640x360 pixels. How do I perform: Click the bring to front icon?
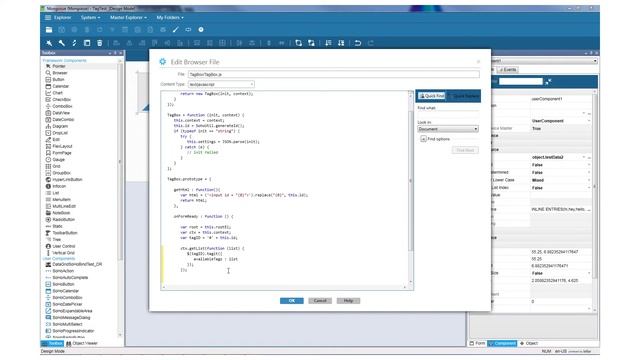[x=298, y=43]
